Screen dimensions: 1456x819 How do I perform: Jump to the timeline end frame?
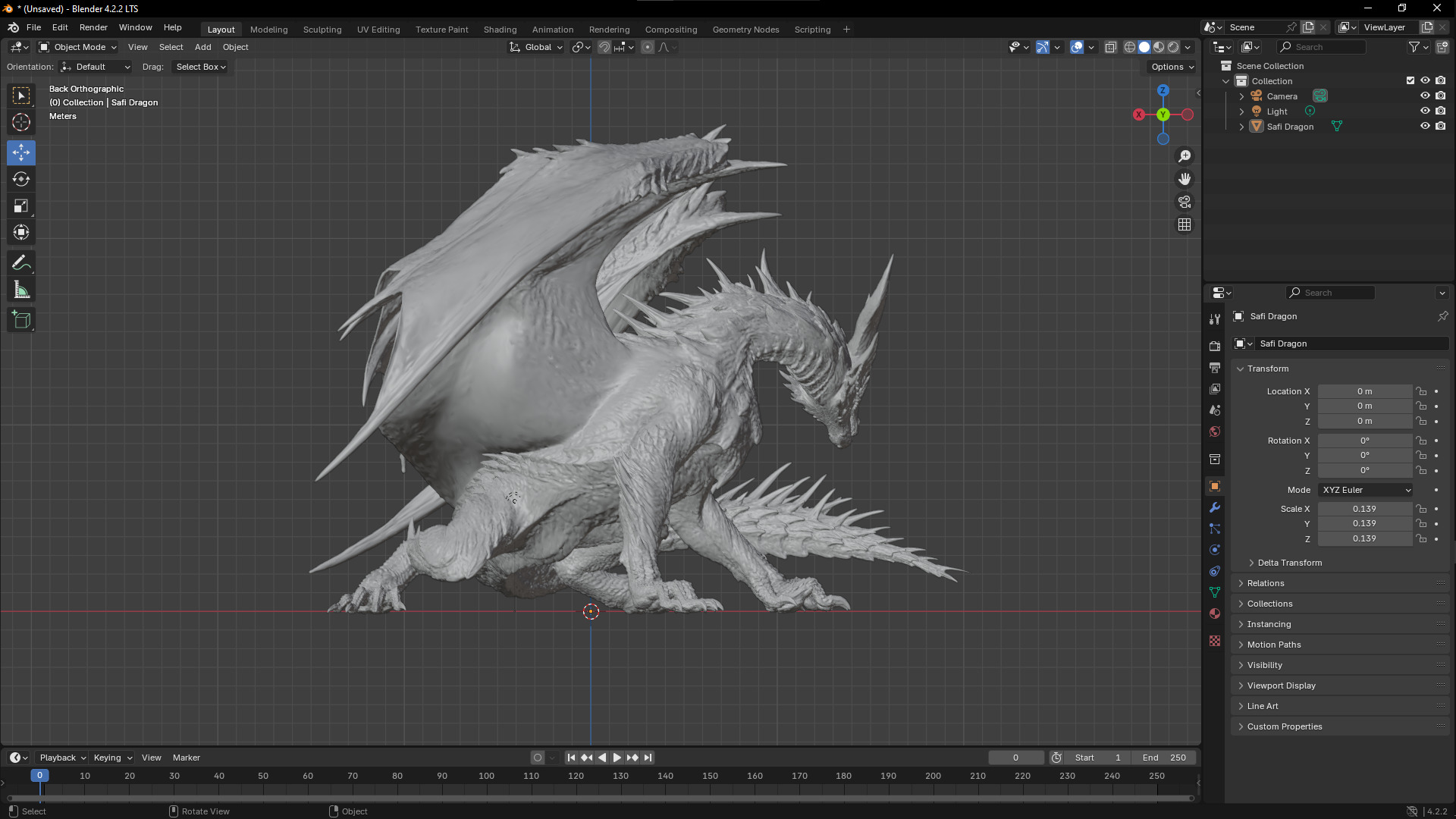[x=648, y=758]
